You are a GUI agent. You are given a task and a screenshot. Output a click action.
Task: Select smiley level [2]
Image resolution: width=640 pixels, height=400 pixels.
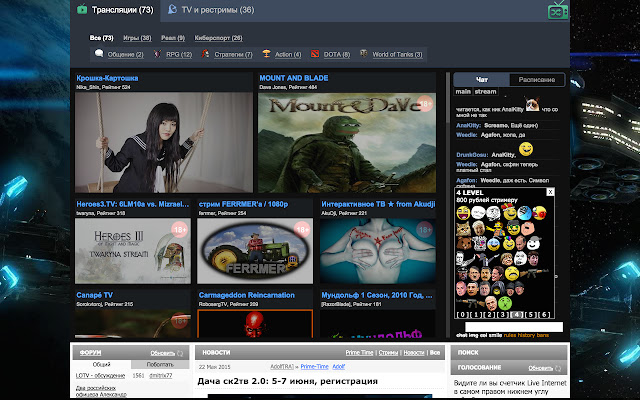pos(489,315)
